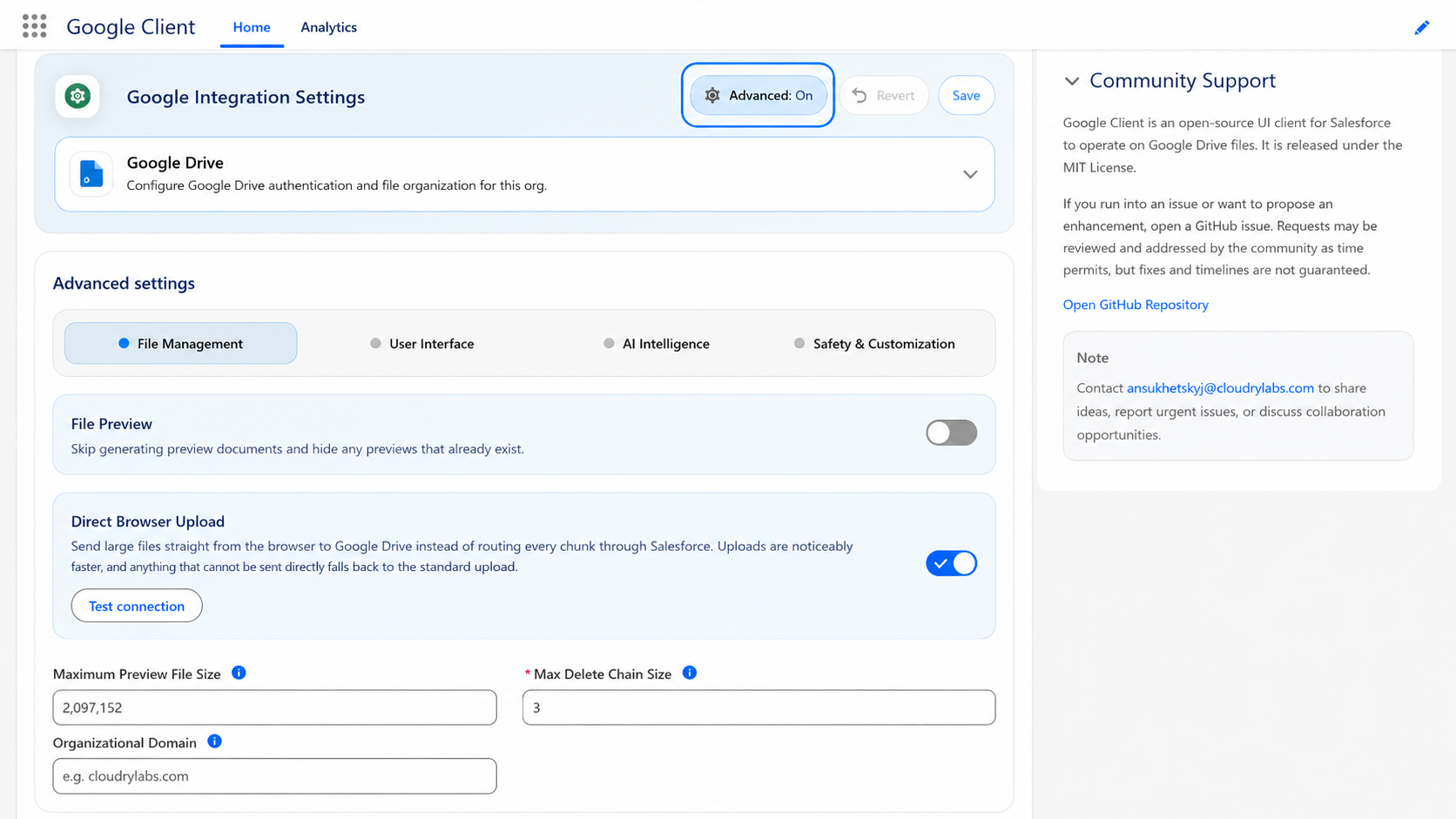Click the Google Drive file icon
Viewport: 1456px width, 819px height.
pyautogui.click(x=91, y=173)
